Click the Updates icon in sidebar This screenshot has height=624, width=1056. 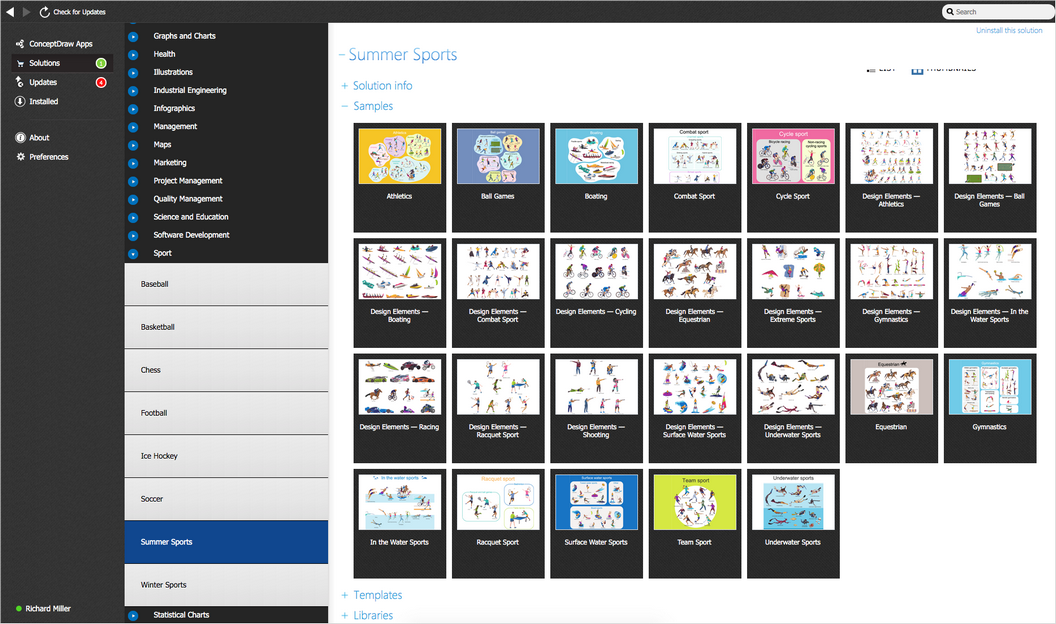pyautogui.click(x=20, y=82)
